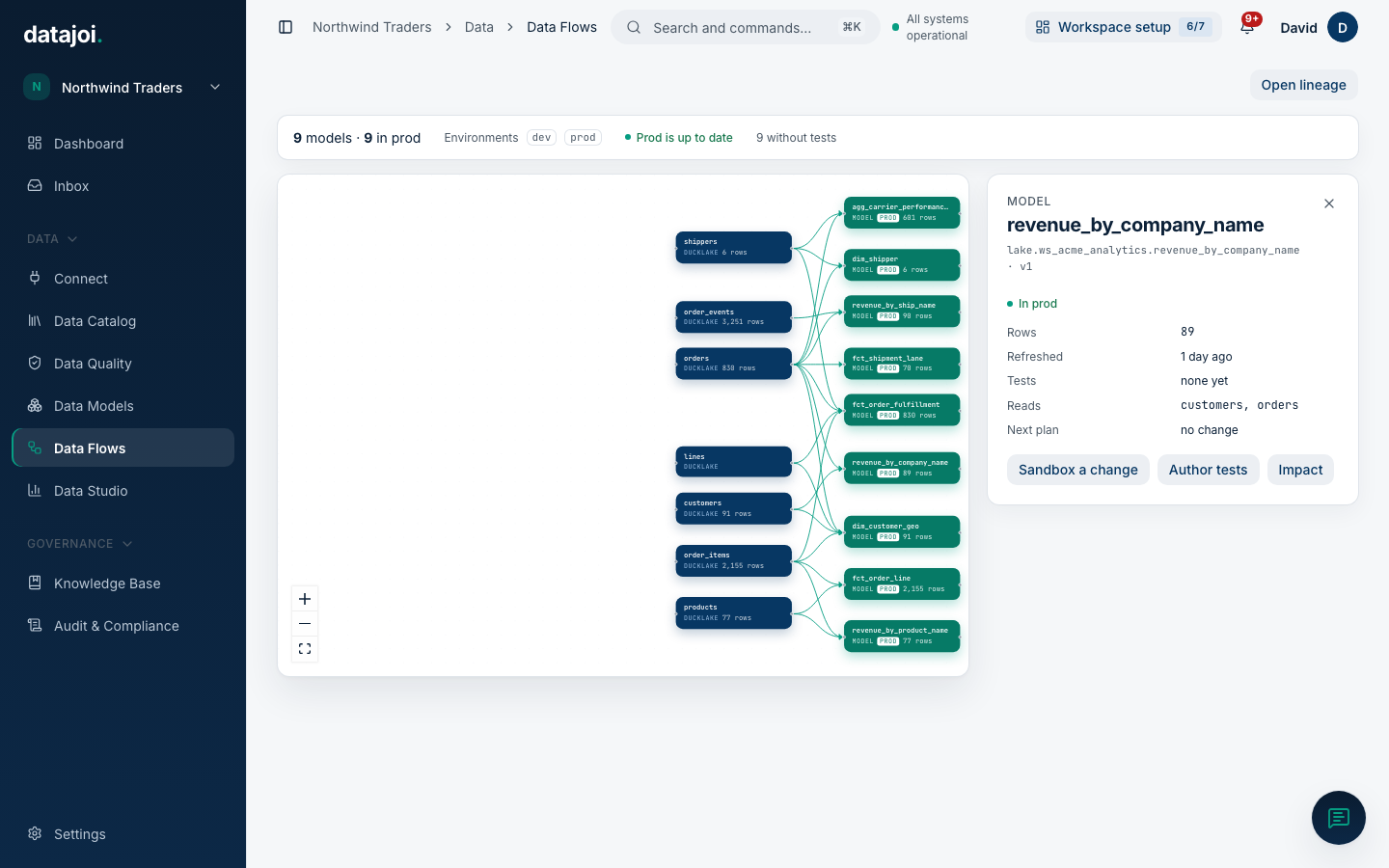Click the Northwind Traders breadcrumb
The height and width of the screenshot is (868, 1389).
coord(372,27)
